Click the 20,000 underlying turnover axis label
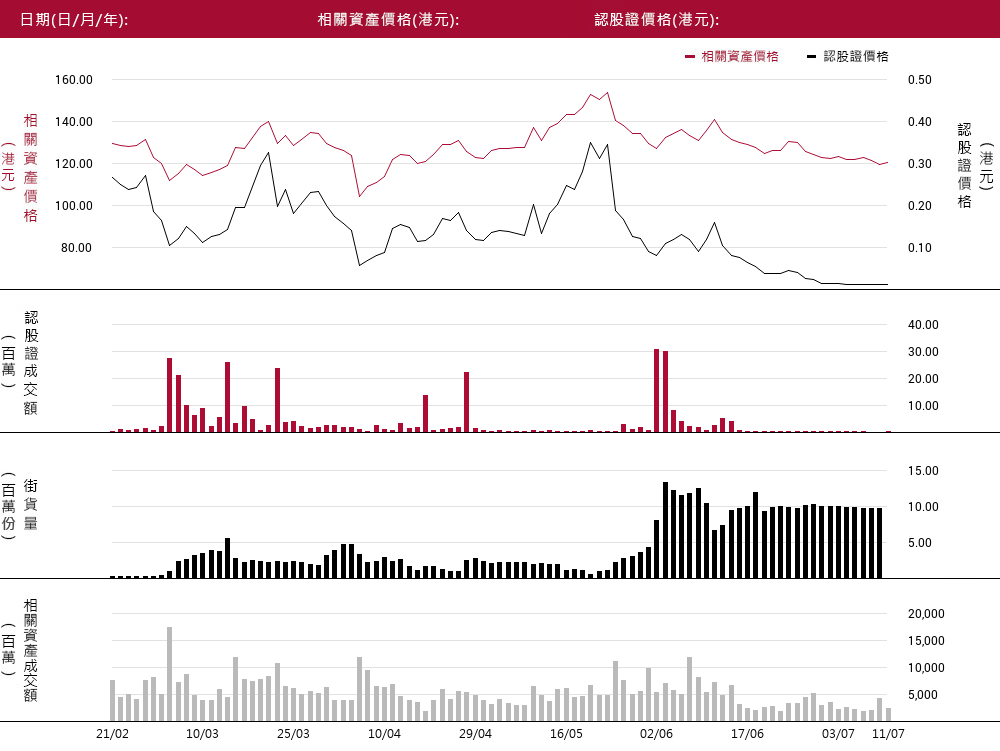The image size is (1000, 751). (x=926, y=614)
